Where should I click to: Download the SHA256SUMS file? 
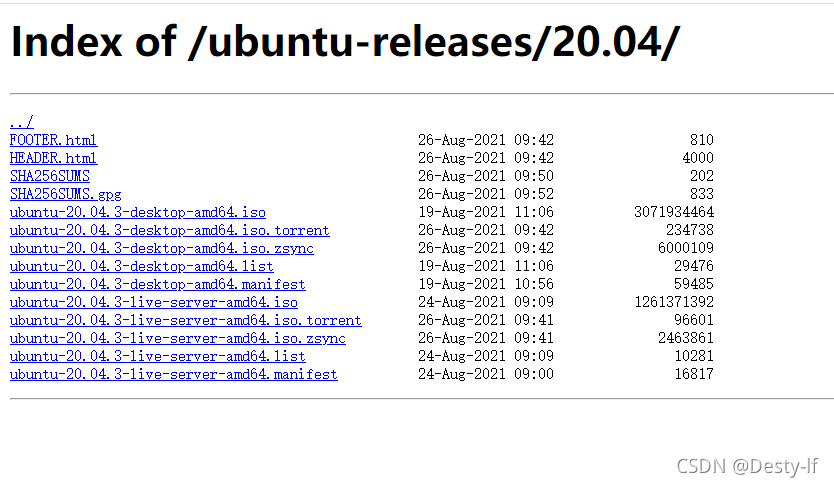point(49,176)
